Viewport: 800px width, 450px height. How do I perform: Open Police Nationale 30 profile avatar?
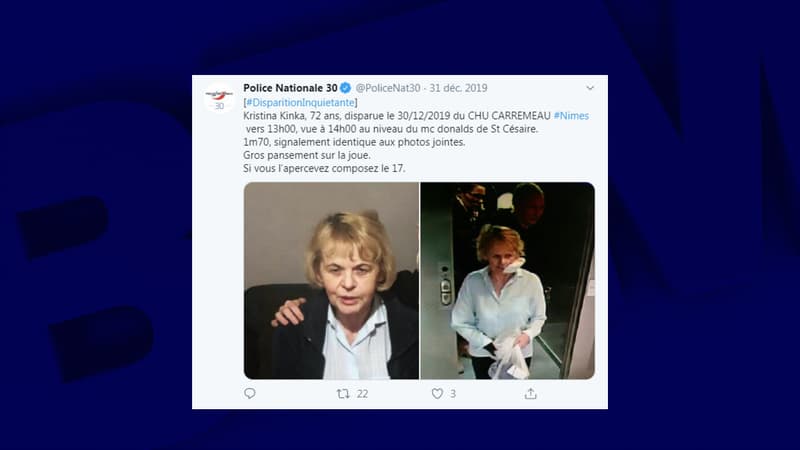click(219, 97)
